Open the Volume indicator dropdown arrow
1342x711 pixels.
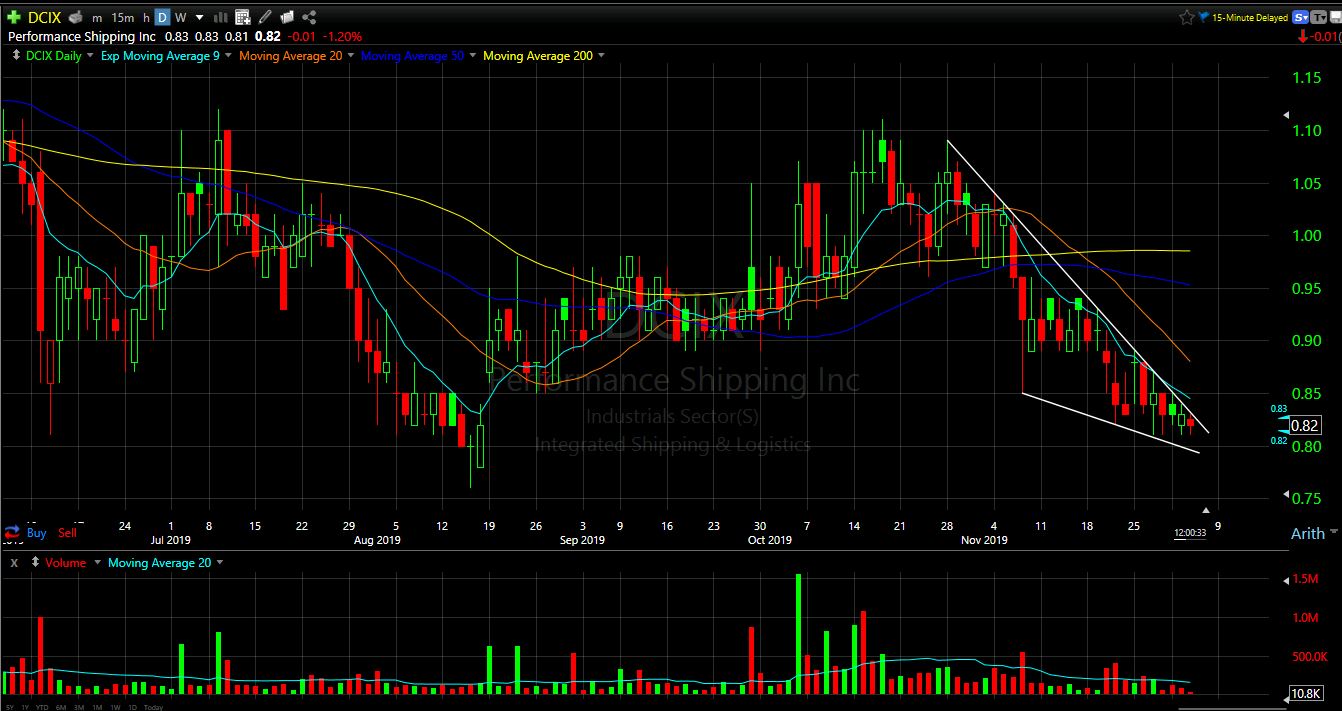[97, 562]
